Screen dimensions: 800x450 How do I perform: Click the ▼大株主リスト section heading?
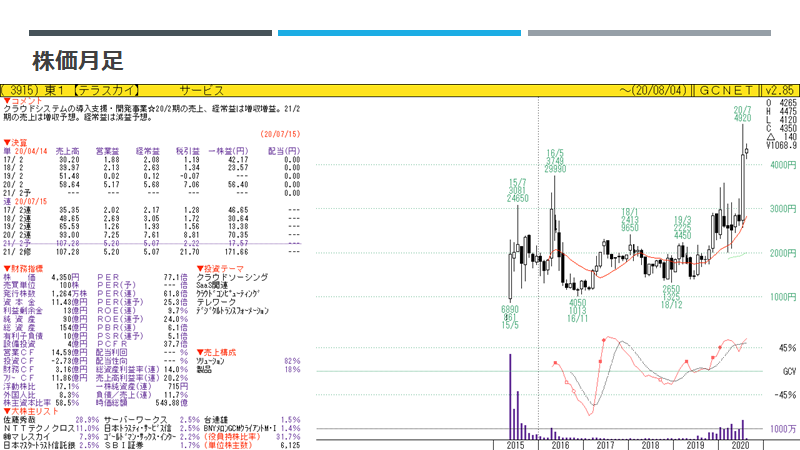pos(31,411)
